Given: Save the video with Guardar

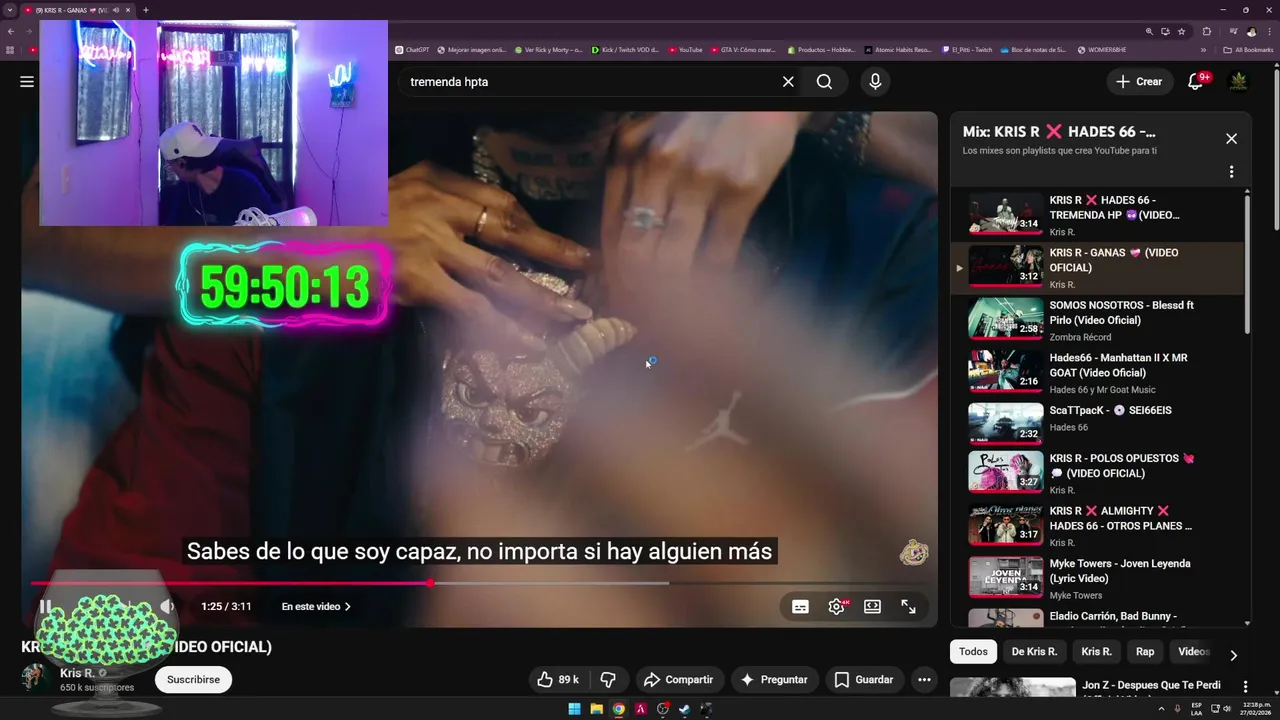Looking at the screenshot, I should [864, 680].
